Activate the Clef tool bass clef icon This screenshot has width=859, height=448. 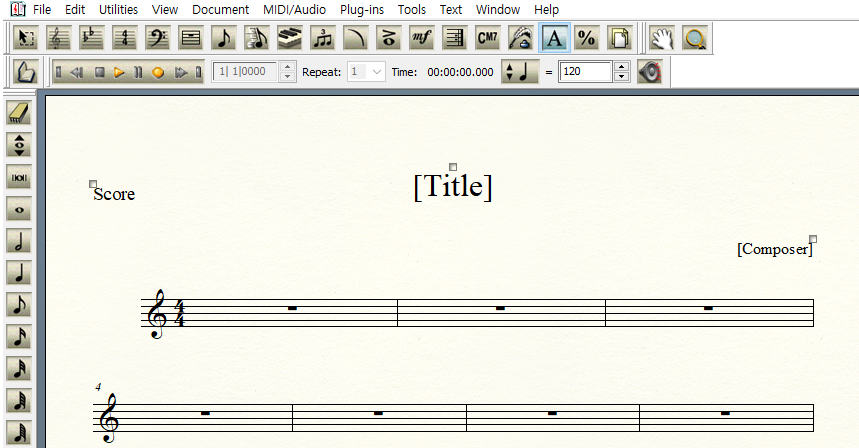(x=157, y=38)
